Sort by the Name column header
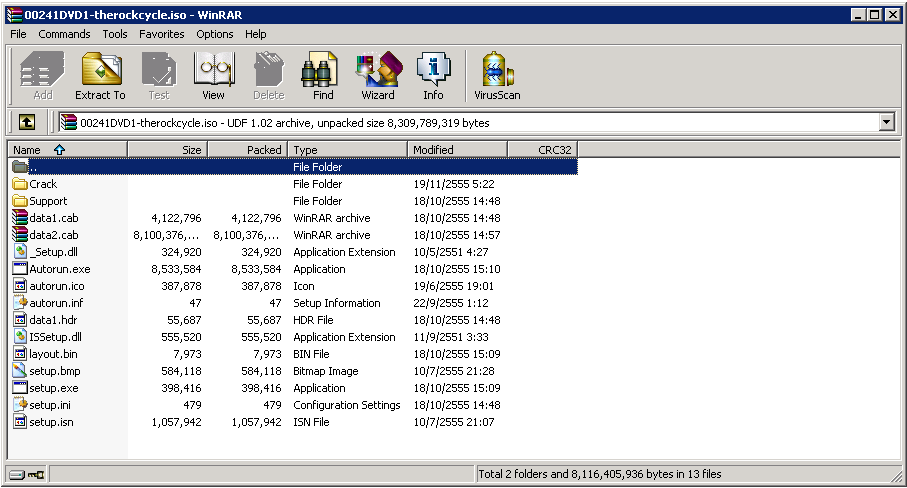 point(68,150)
